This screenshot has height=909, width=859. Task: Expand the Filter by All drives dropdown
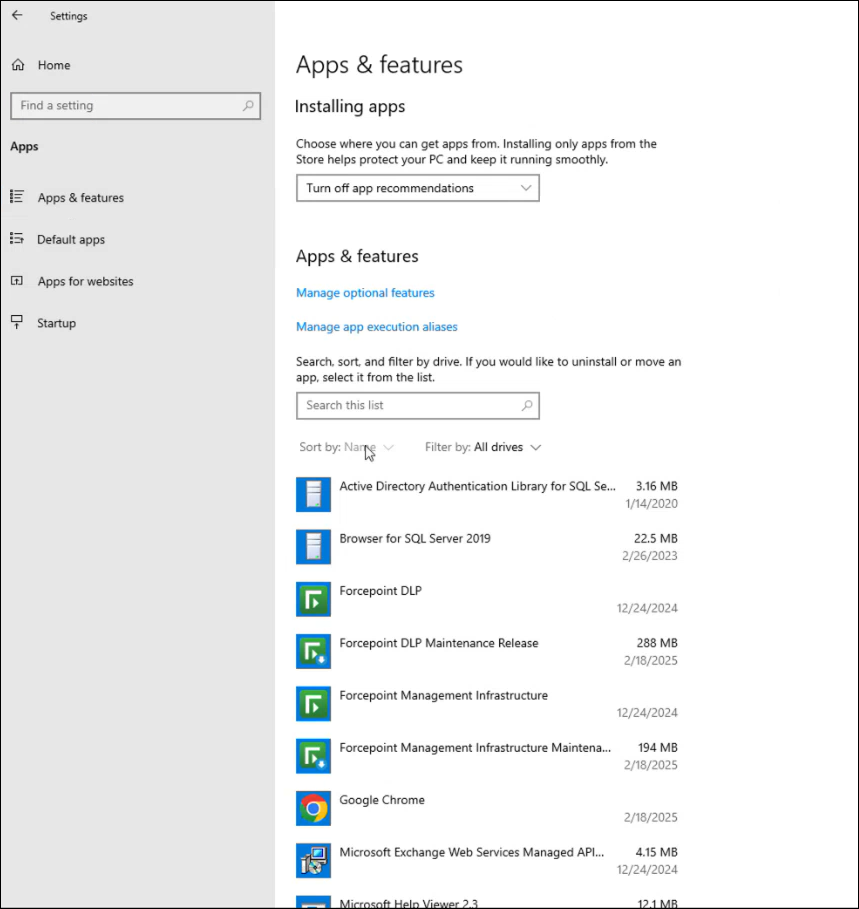483,447
